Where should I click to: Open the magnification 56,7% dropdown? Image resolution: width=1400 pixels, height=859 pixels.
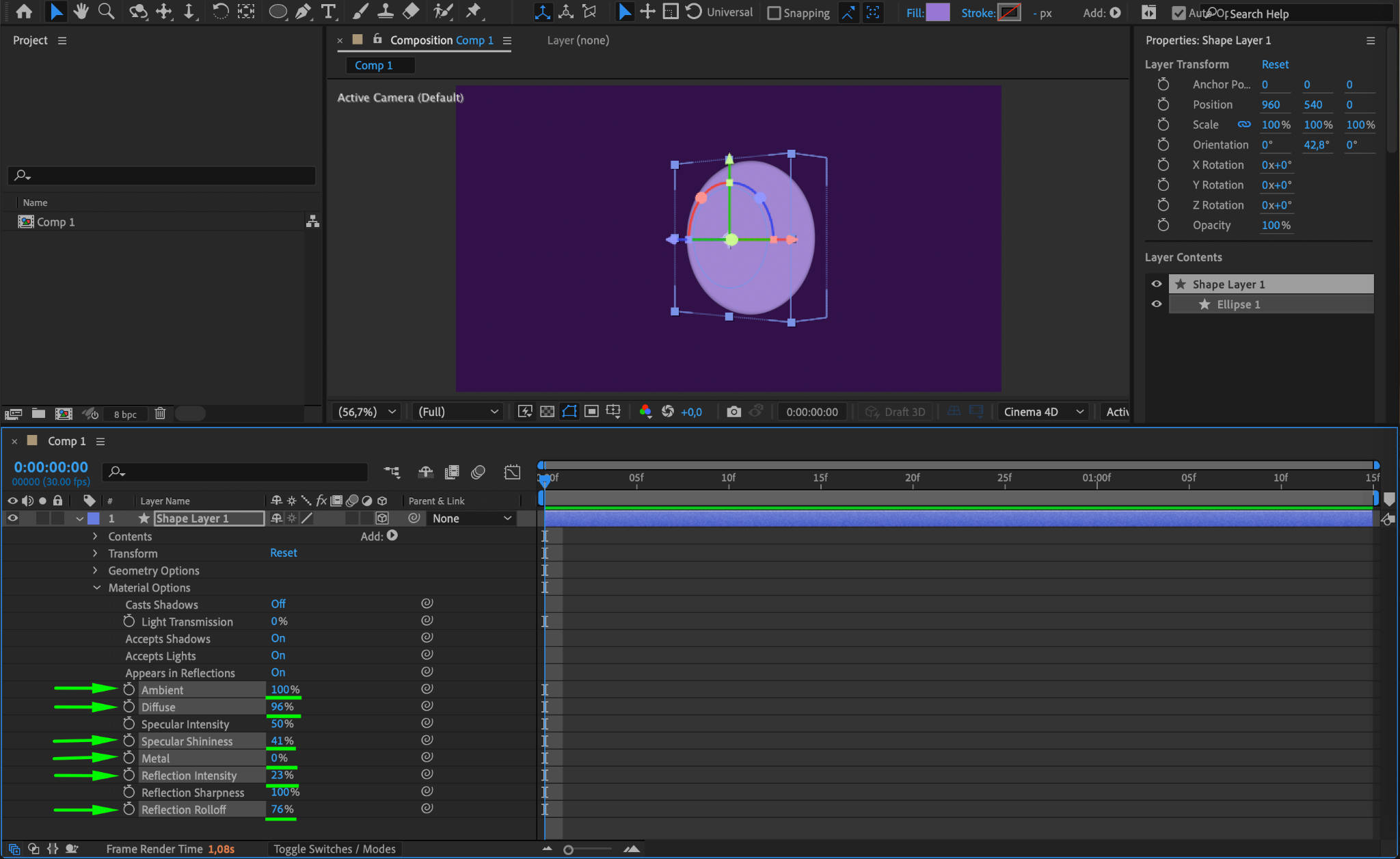point(367,412)
